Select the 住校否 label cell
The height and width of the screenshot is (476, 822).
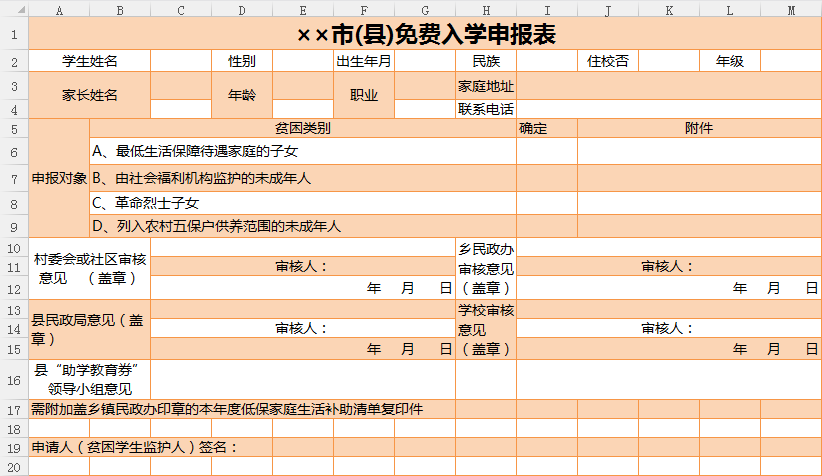coord(607,61)
